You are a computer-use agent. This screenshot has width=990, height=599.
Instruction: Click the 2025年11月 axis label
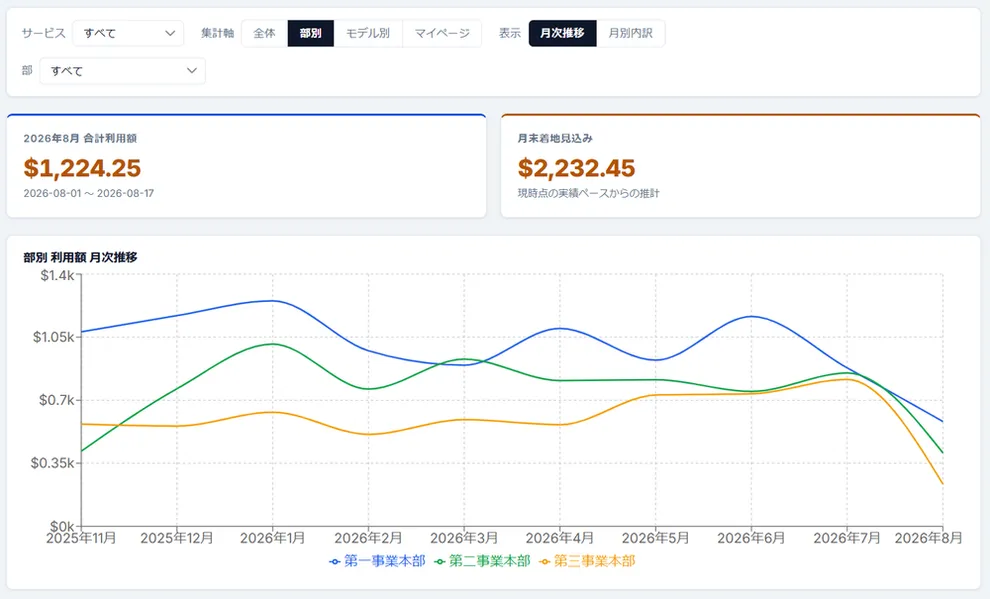pyautogui.click(x=81, y=538)
